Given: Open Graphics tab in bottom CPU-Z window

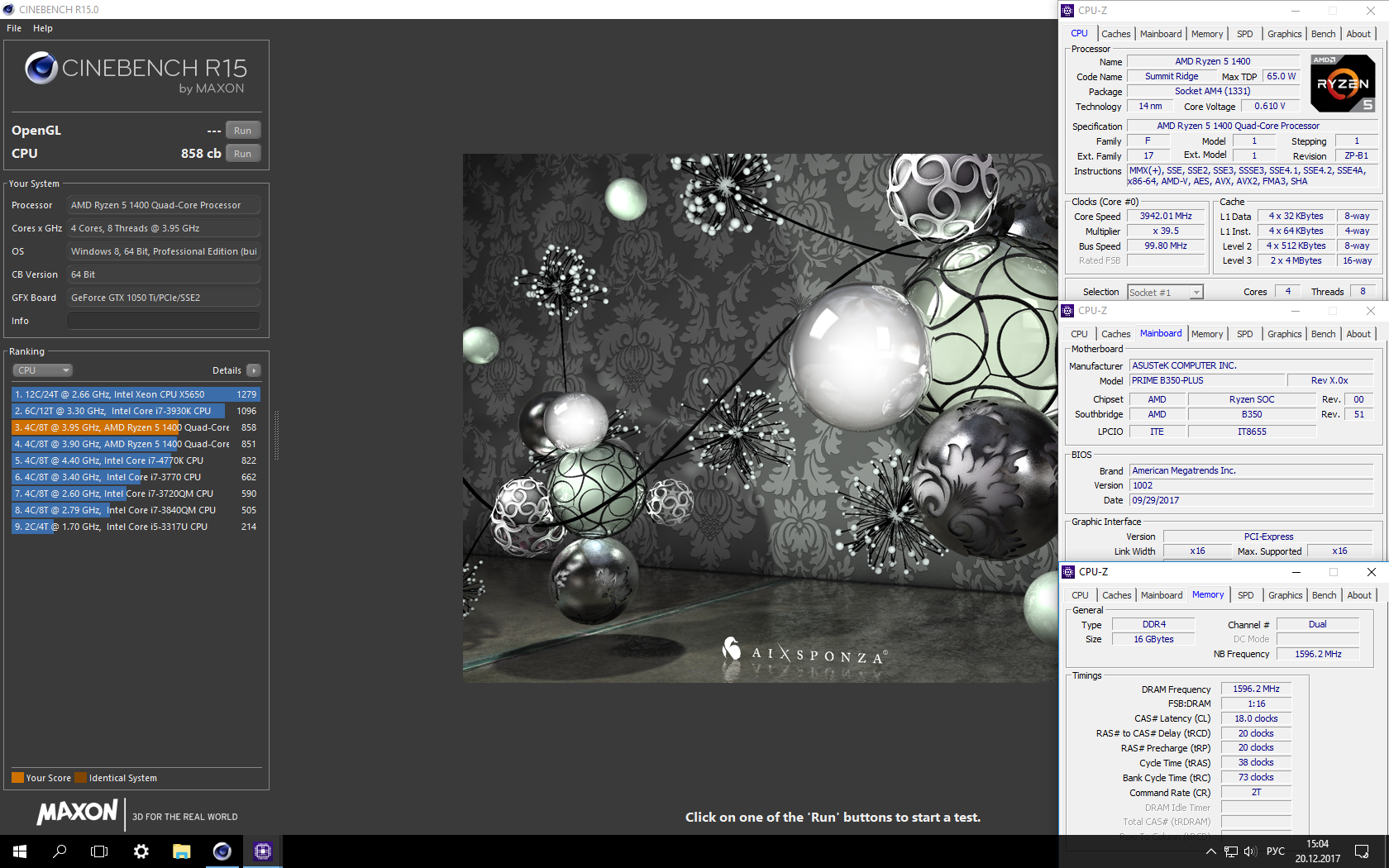Looking at the screenshot, I should click(1285, 595).
